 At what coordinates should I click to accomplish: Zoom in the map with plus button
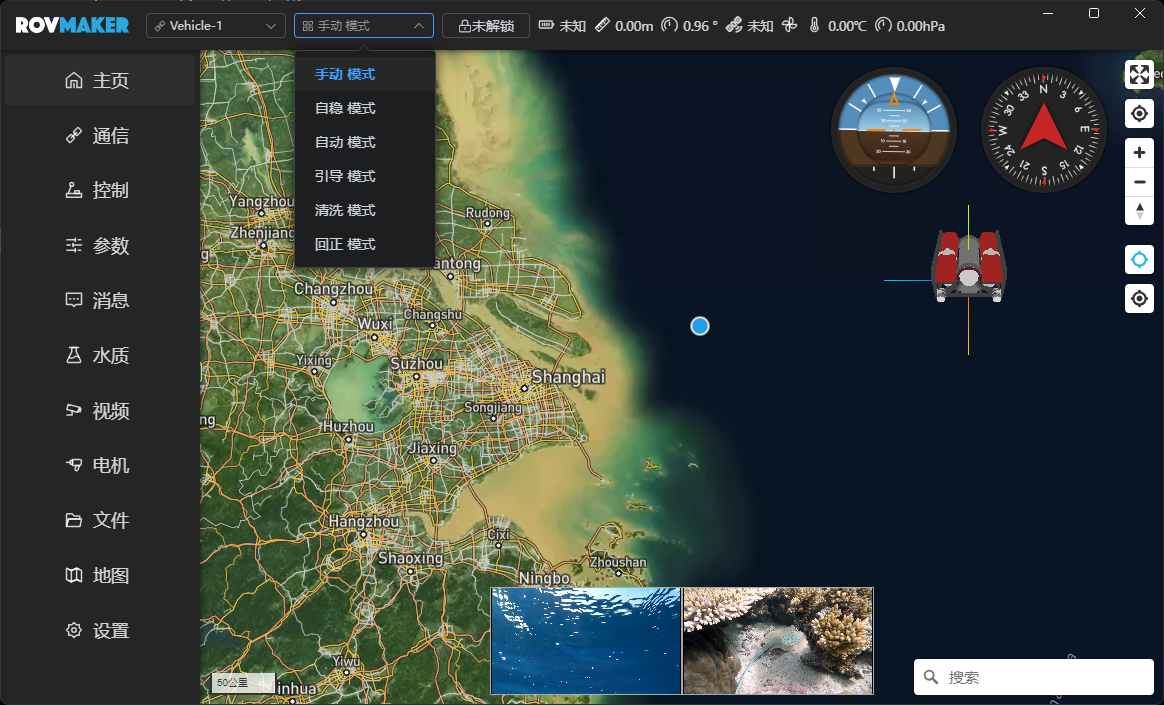(1139, 153)
